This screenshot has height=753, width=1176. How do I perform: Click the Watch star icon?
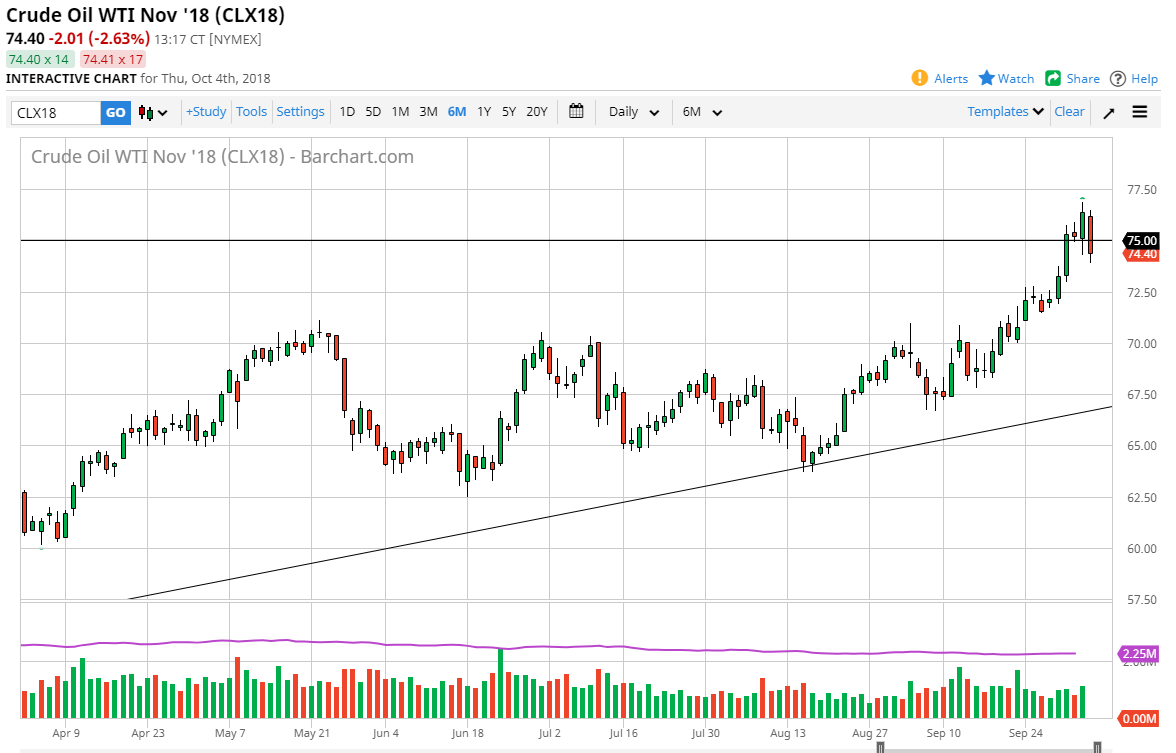pyautogui.click(x=986, y=78)
